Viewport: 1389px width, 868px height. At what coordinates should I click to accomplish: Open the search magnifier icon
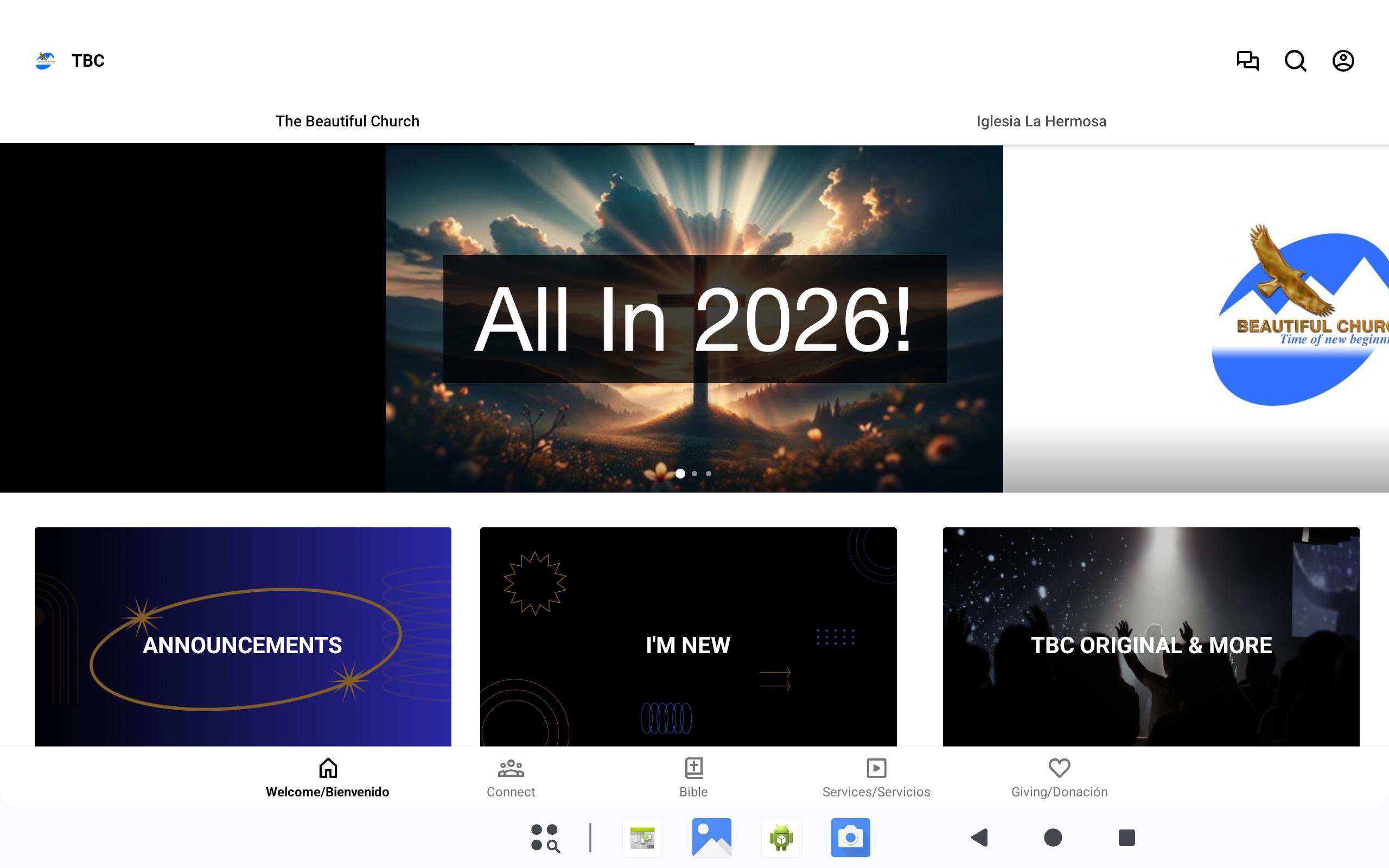point(1295,60)
